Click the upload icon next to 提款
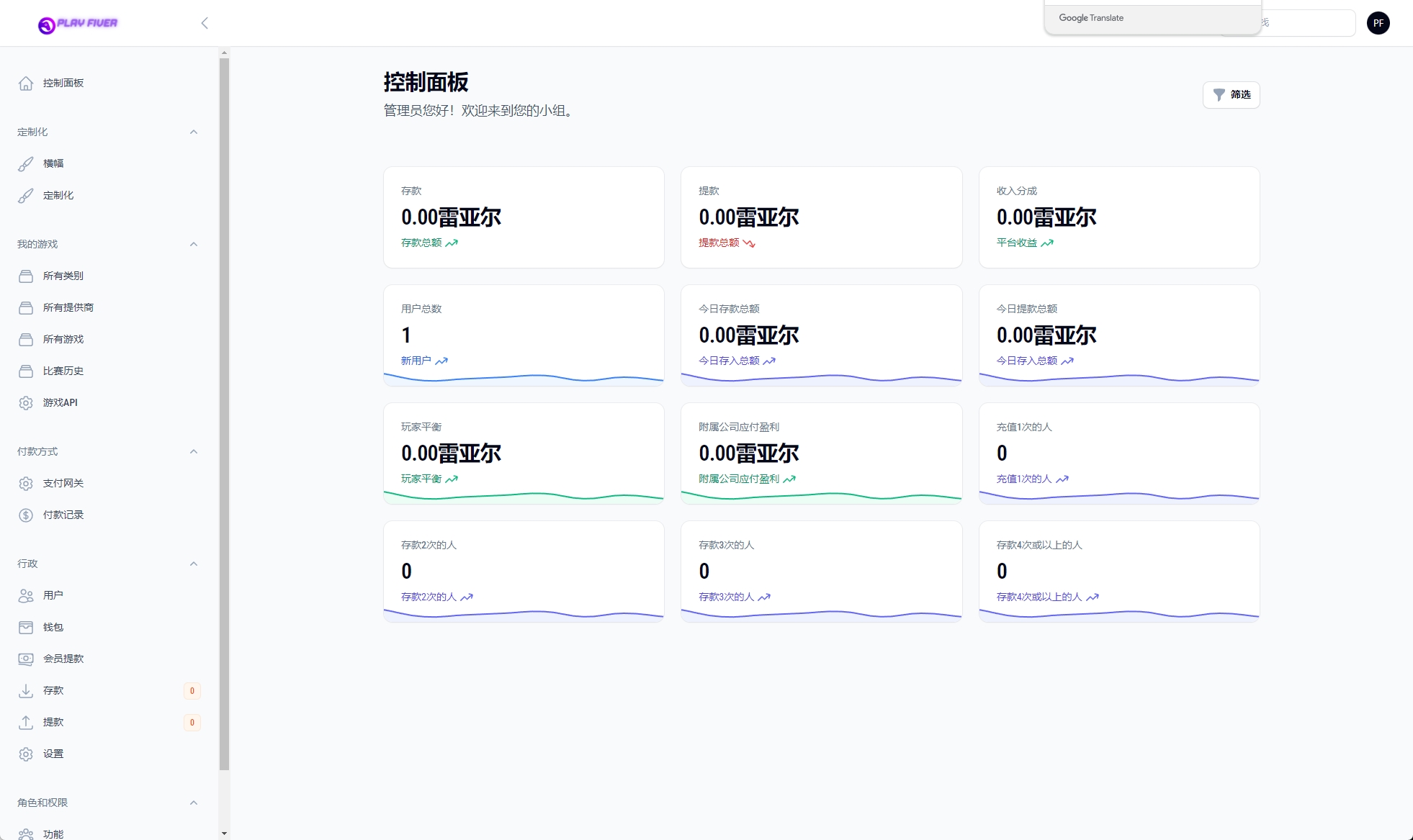This screenshot has width=1413, height=840. coord(26,723)
